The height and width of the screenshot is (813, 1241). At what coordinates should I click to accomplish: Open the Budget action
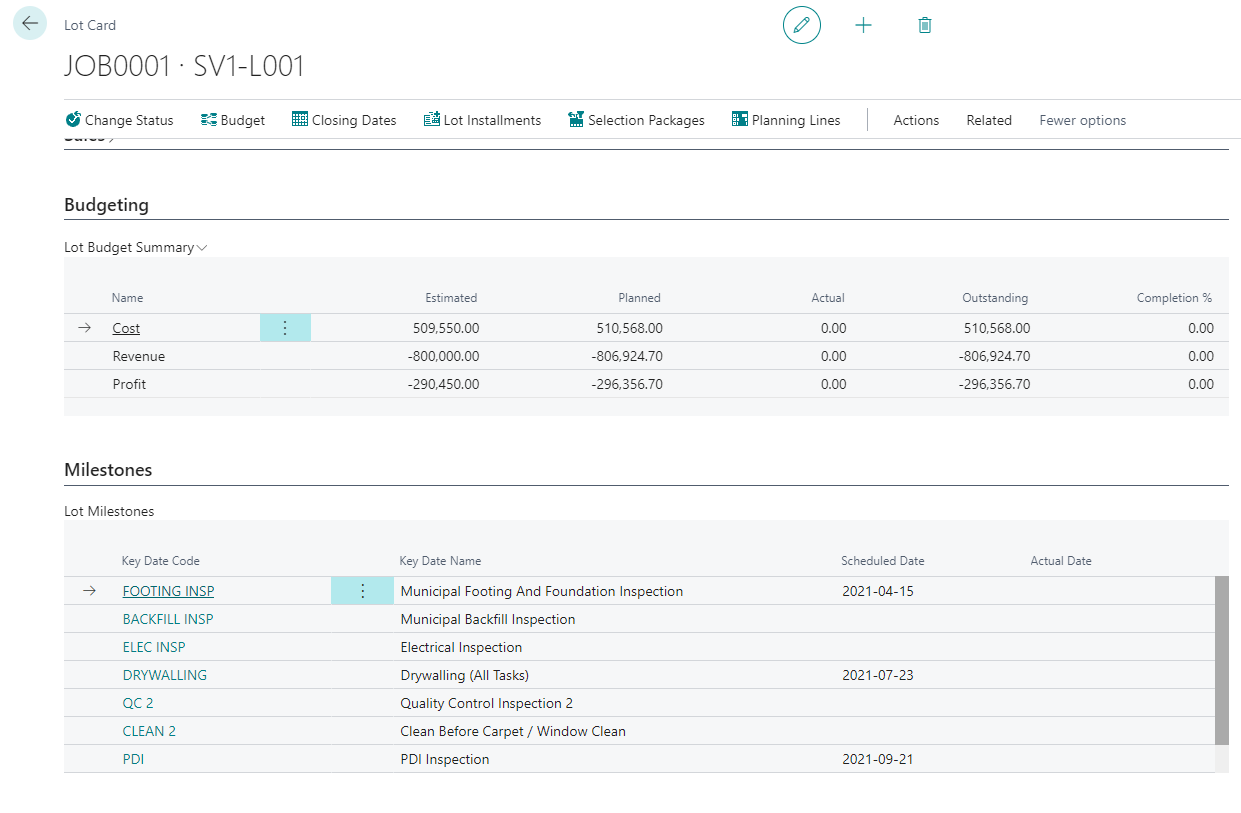click(x=233, y=120)
